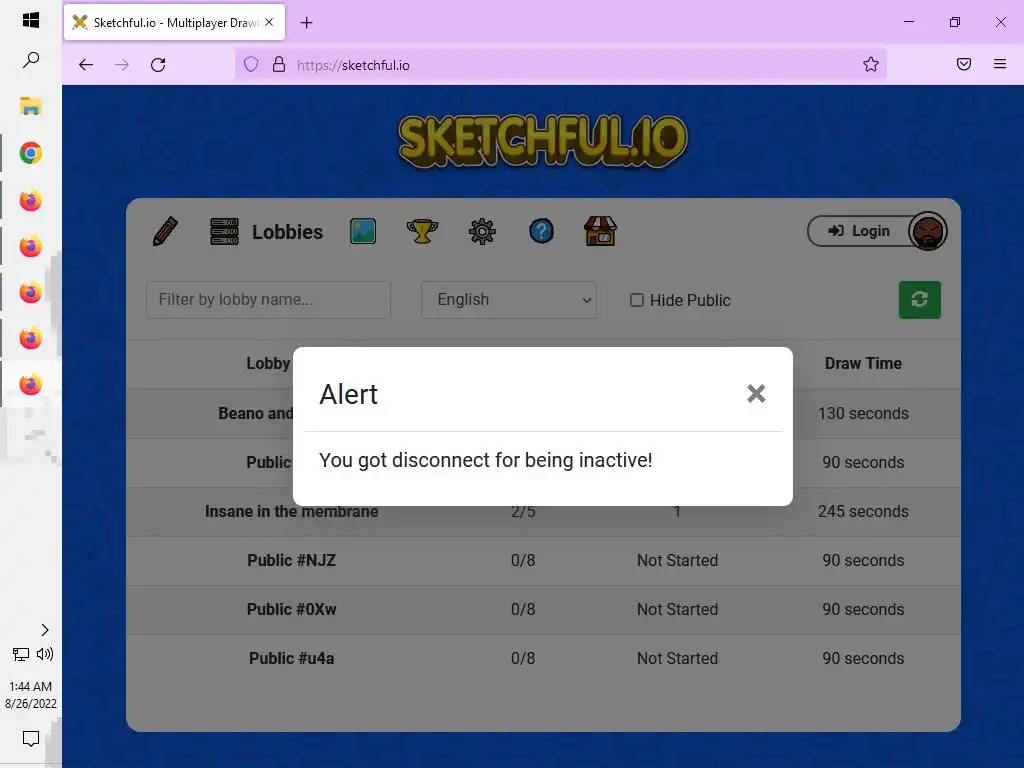1024x768 pixels.
Task: Open the trophy leaderboard icon
Action: coord(422,231)
